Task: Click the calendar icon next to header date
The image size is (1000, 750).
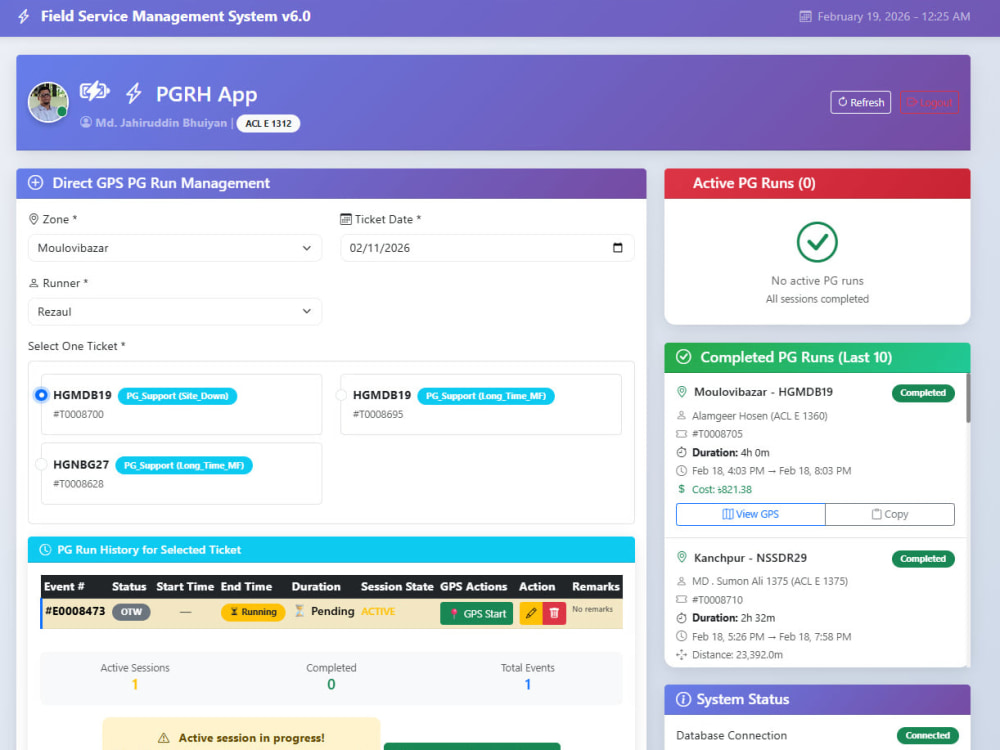Action: coord(805,17)
